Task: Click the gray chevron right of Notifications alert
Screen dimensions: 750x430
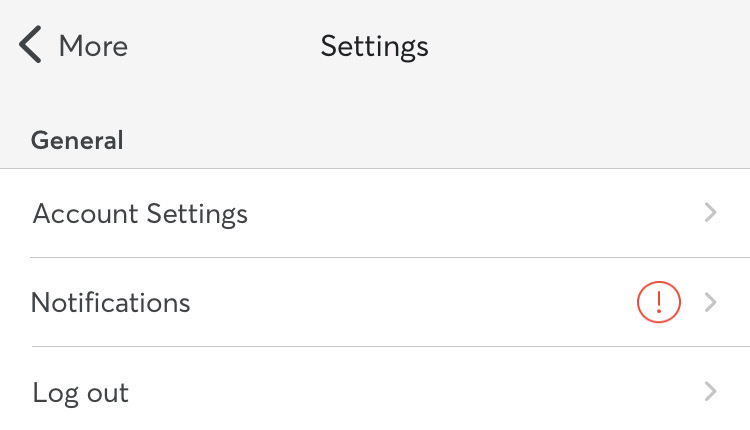Action: coord(711,302)
